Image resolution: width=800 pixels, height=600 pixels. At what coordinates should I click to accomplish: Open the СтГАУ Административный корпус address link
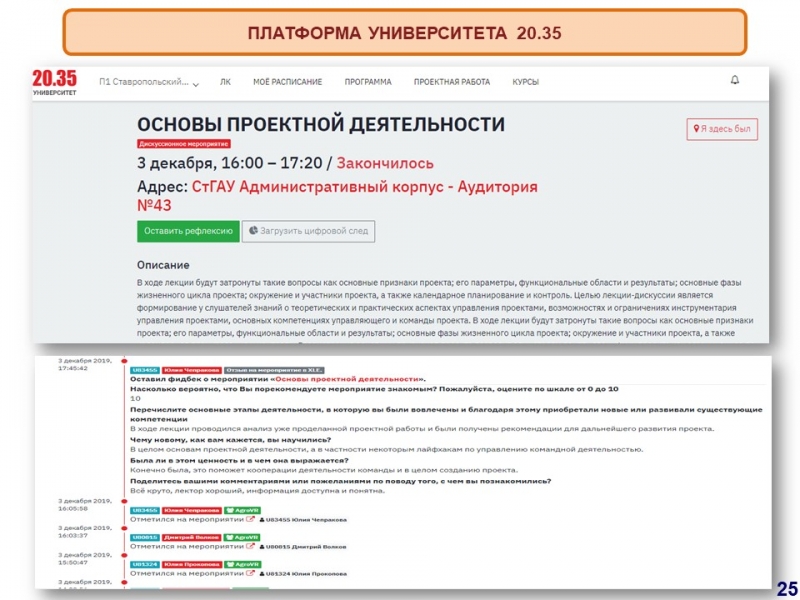click(337, 196)
